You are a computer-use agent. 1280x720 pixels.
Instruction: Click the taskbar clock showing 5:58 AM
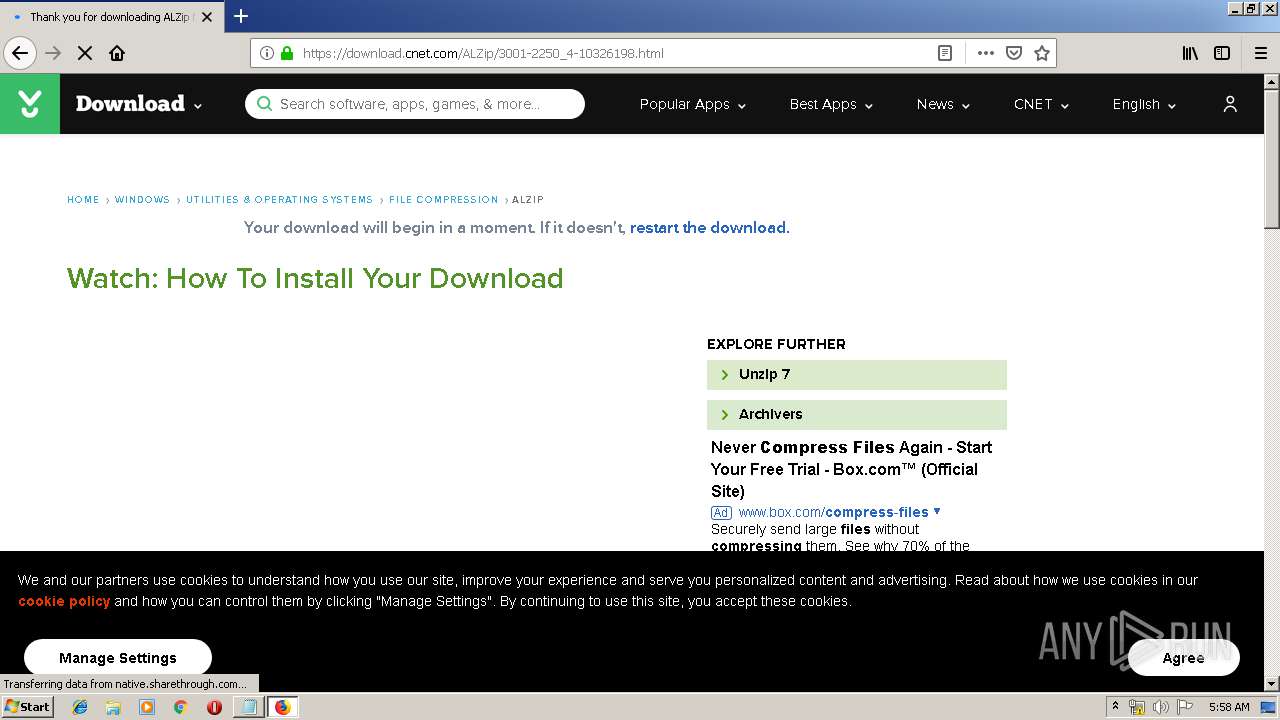pos(1229,707)
